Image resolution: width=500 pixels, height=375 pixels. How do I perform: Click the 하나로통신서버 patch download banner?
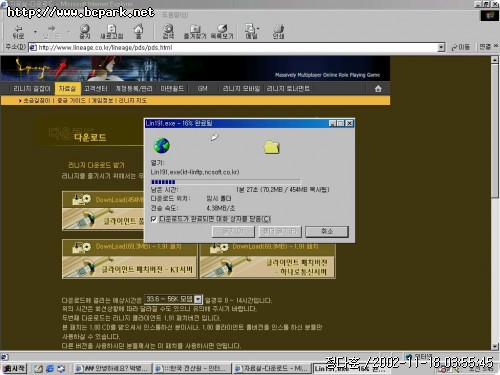pos(268,259)
